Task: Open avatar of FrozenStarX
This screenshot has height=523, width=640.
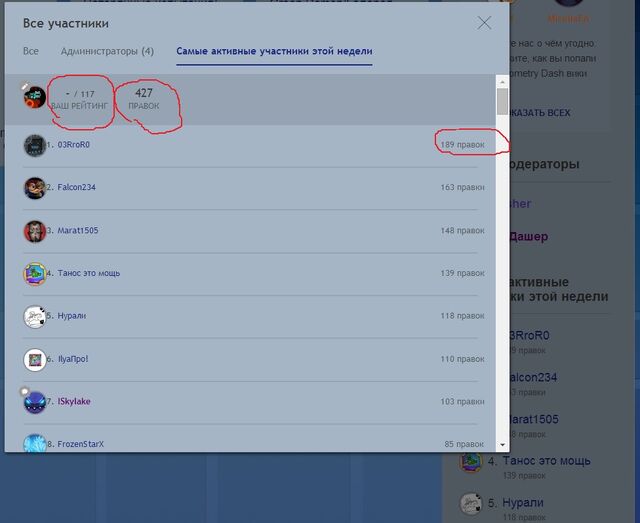Action: pyautogui.click(x=35, y=444)
